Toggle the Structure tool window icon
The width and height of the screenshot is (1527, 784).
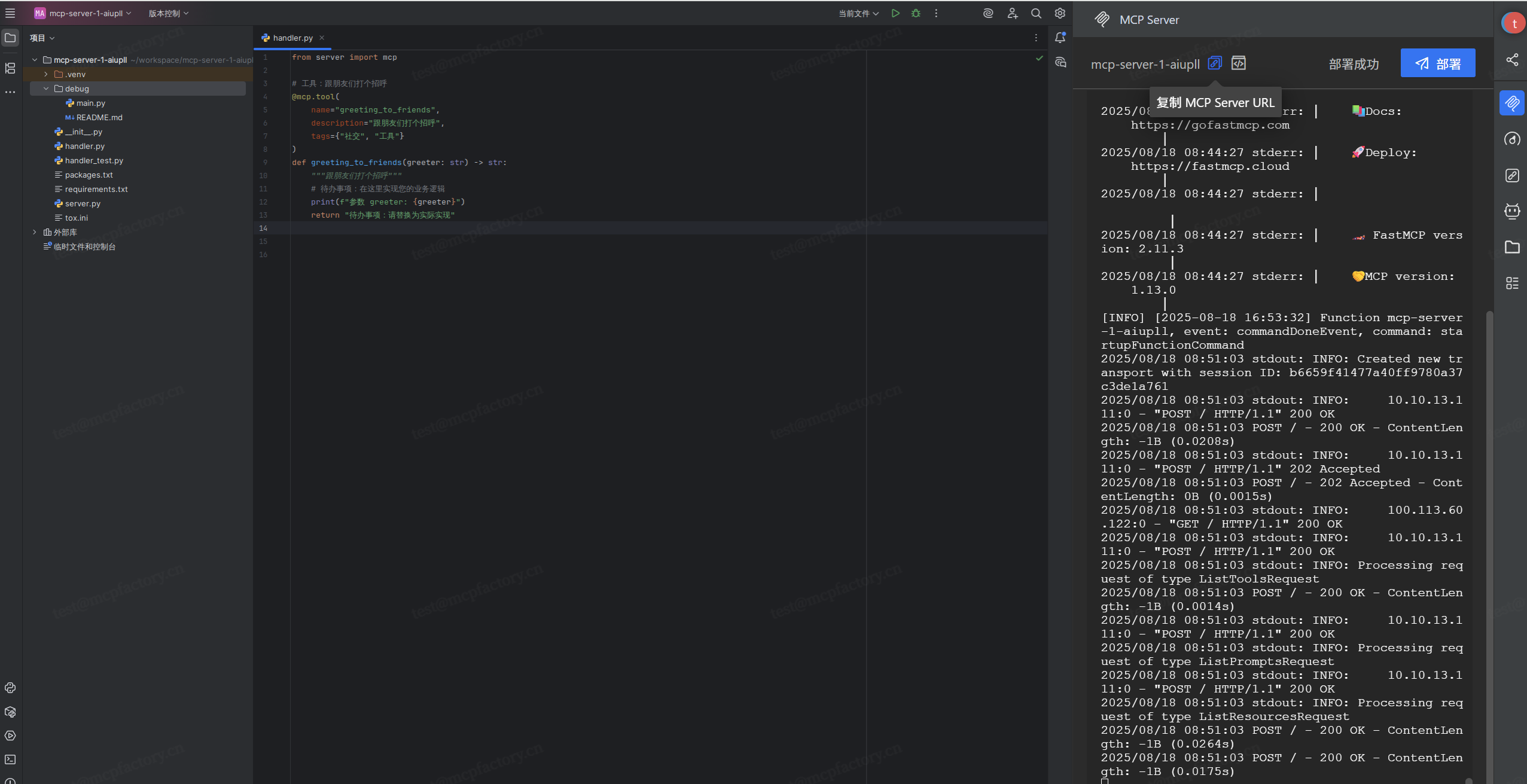point(10,68)
